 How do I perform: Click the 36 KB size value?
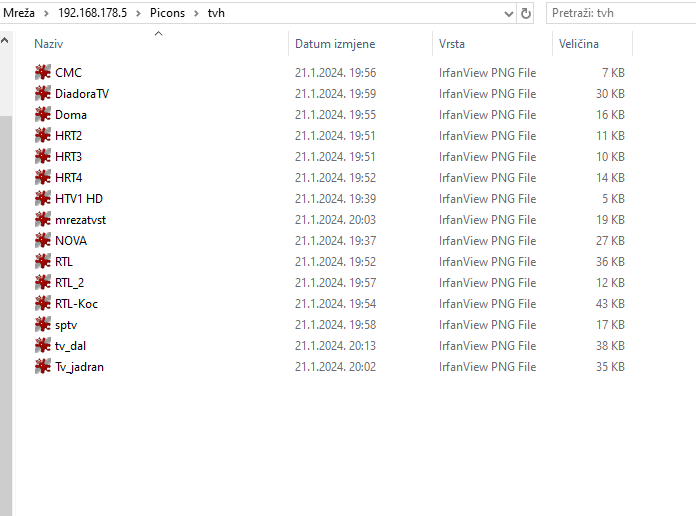point(610,262)
